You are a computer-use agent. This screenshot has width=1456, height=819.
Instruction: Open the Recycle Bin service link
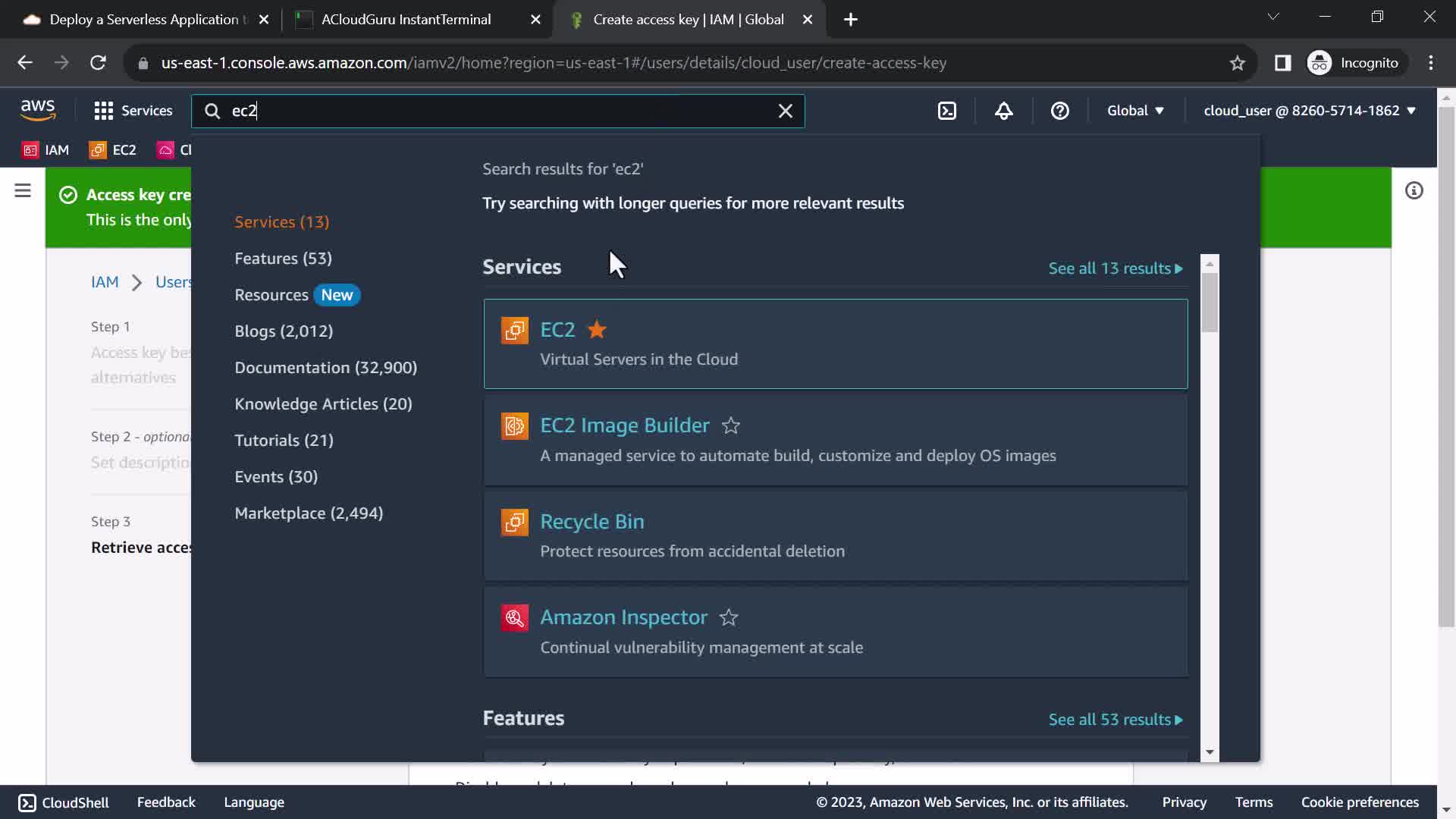[591, 522]
